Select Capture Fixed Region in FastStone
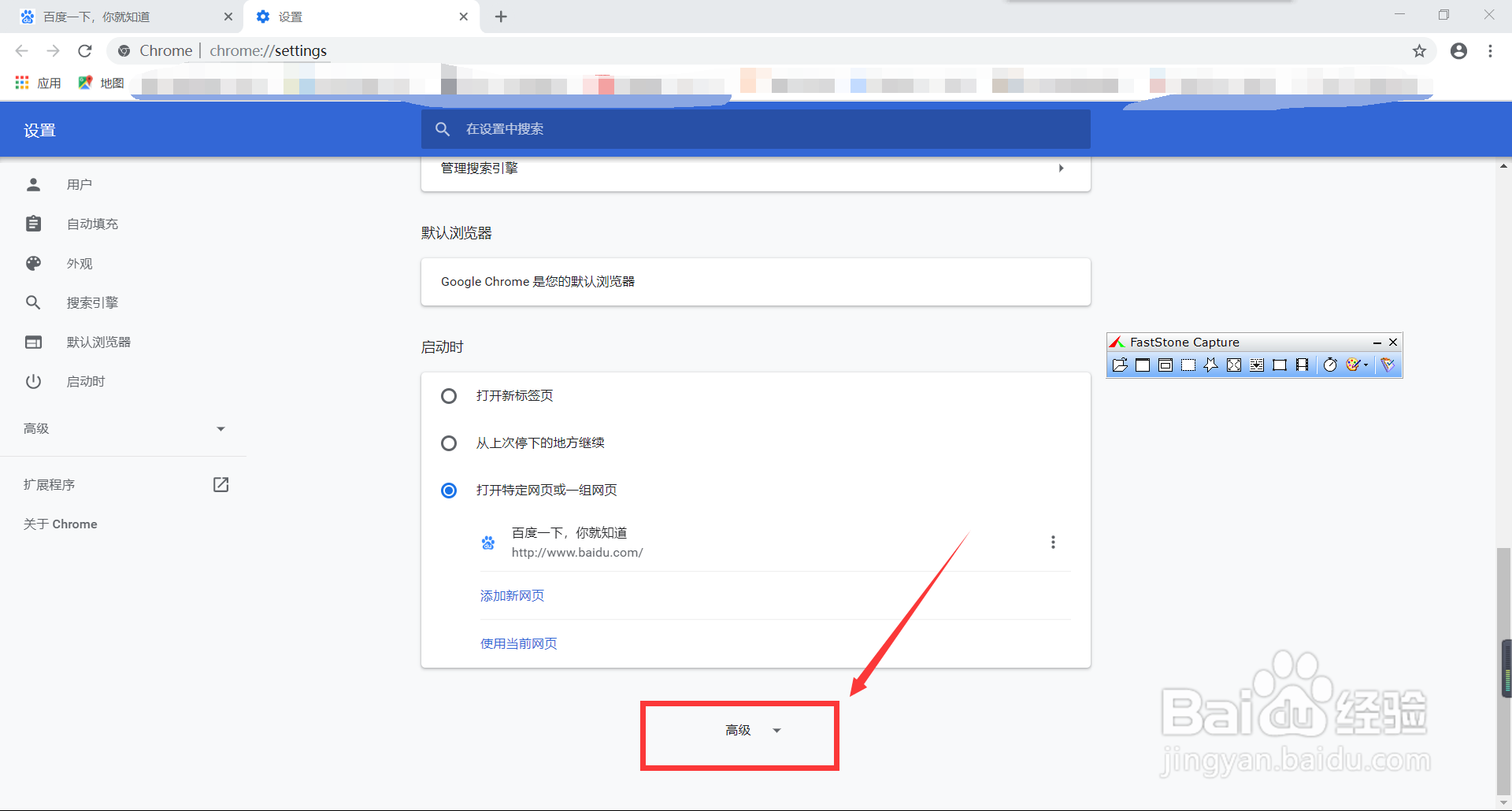The width and height of the screenshot is (1512, 811). (x=1280, y=365)
